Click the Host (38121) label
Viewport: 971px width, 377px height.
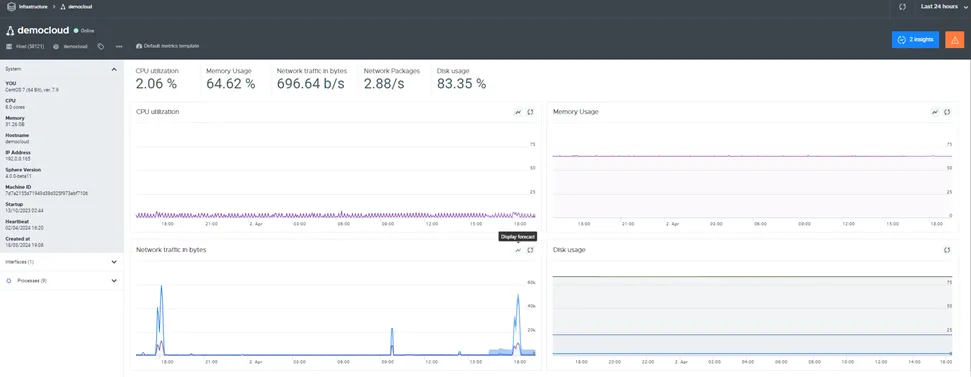click(x=29, y=46)
